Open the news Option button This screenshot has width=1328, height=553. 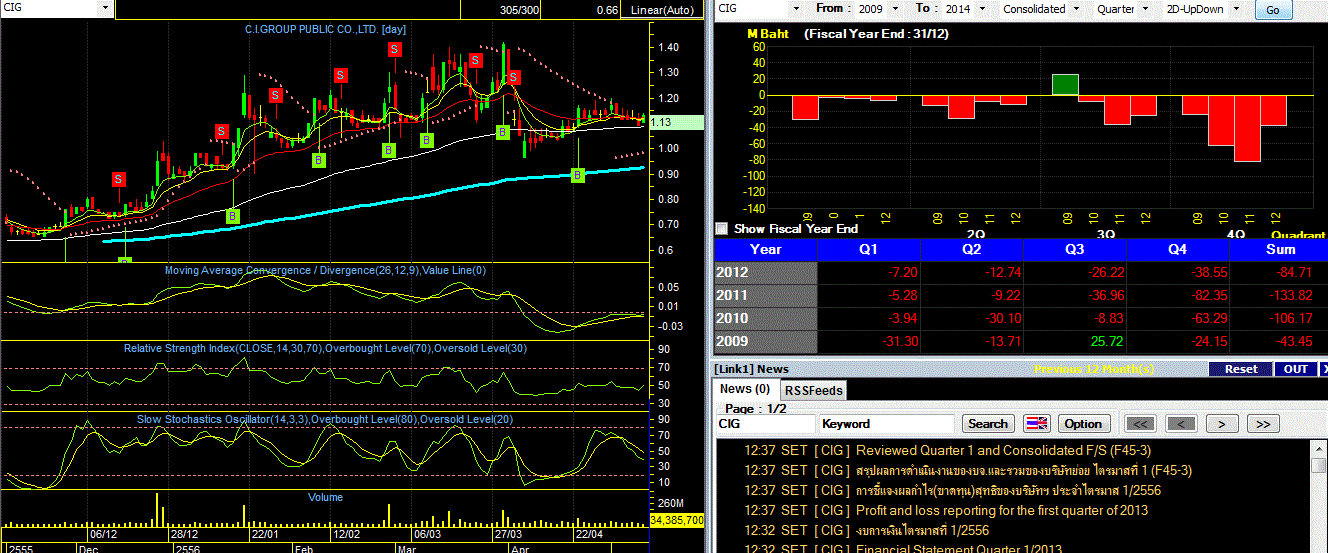(1082, 424)
